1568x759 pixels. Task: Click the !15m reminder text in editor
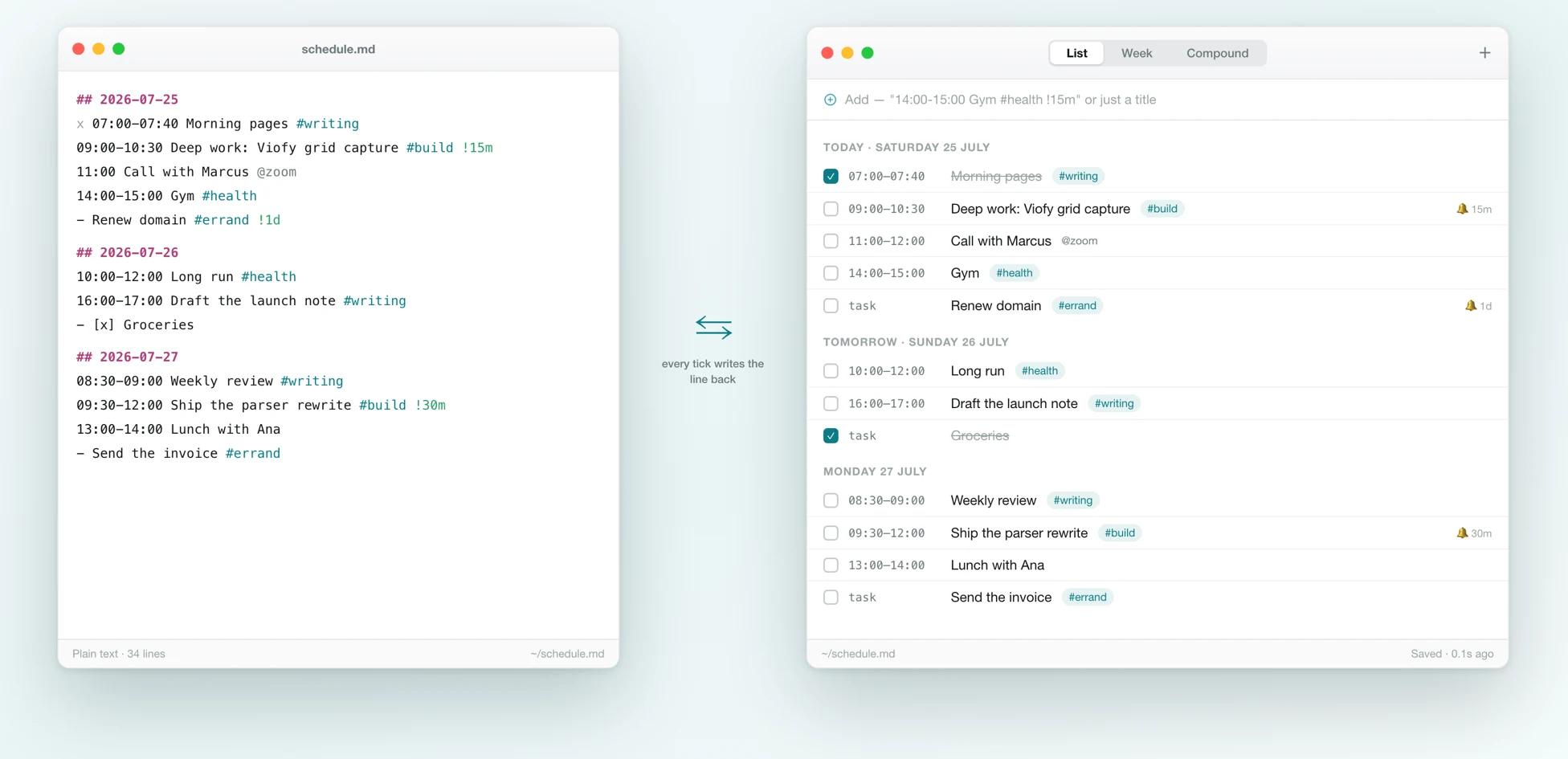click(477, 148)
